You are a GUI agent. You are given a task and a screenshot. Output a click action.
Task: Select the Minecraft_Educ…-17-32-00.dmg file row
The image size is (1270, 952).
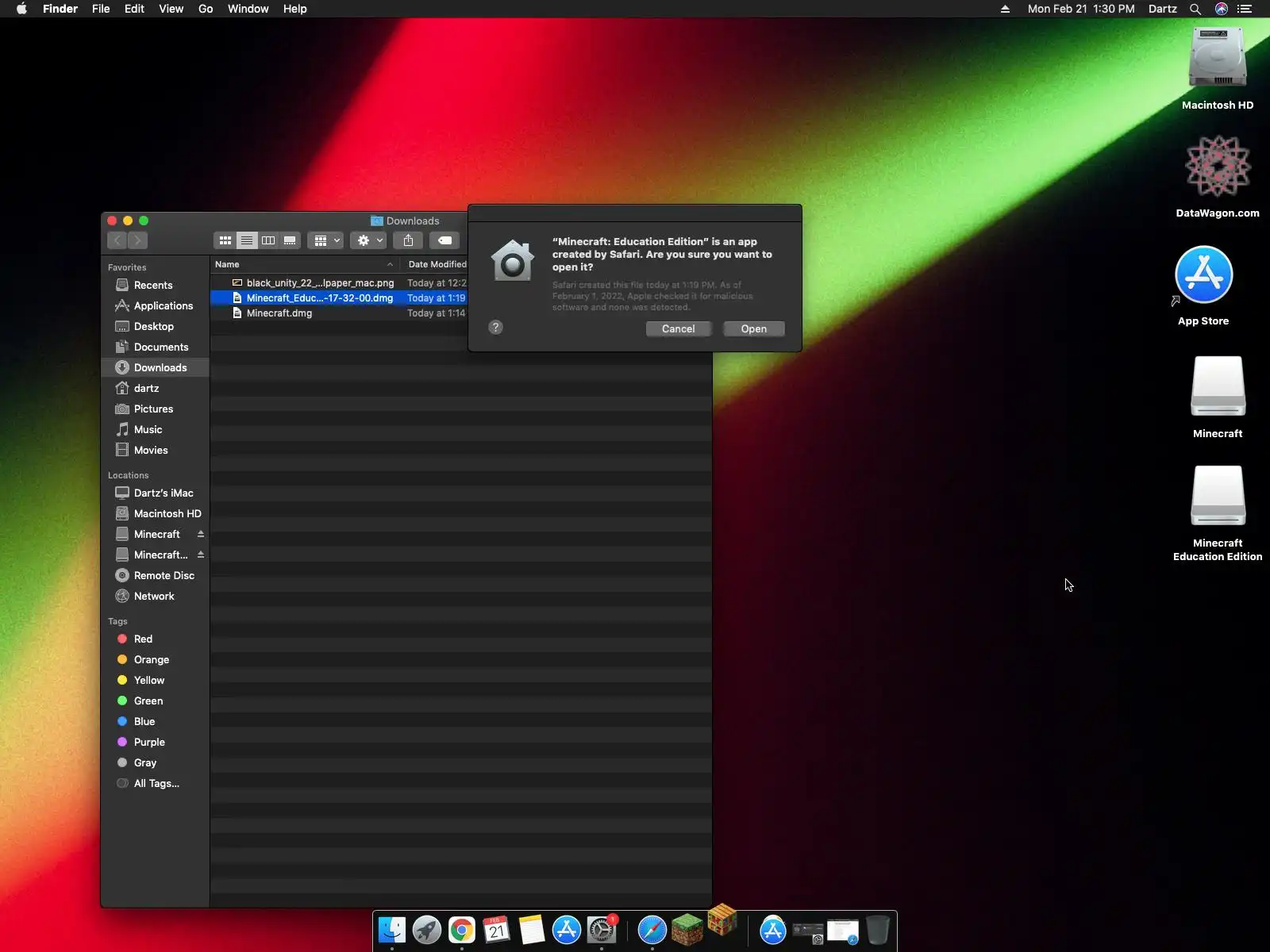point(340,298)
